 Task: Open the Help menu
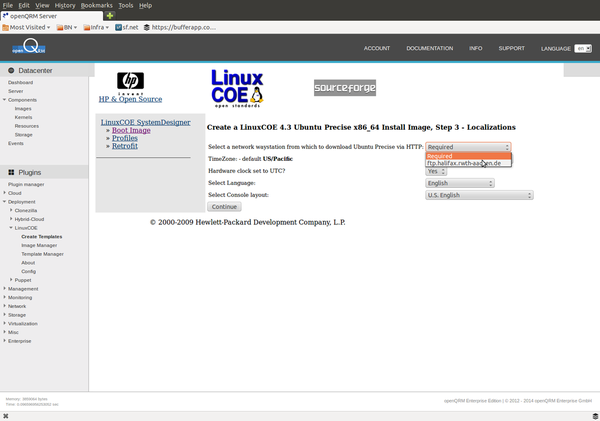click(x=145, y=5)
